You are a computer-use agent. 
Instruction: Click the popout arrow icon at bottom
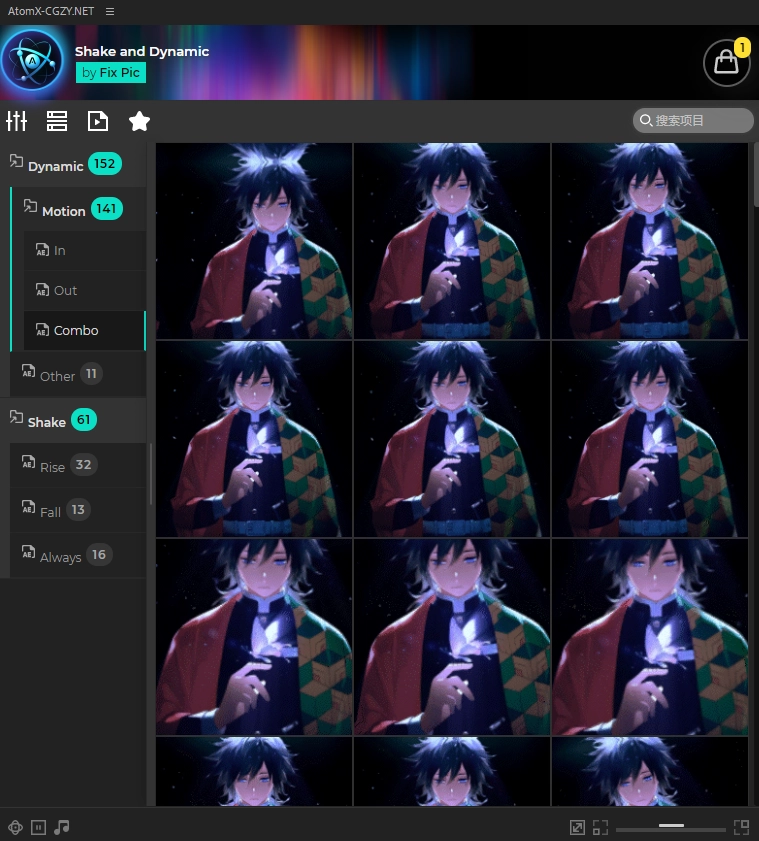click(x=577, y=827)
